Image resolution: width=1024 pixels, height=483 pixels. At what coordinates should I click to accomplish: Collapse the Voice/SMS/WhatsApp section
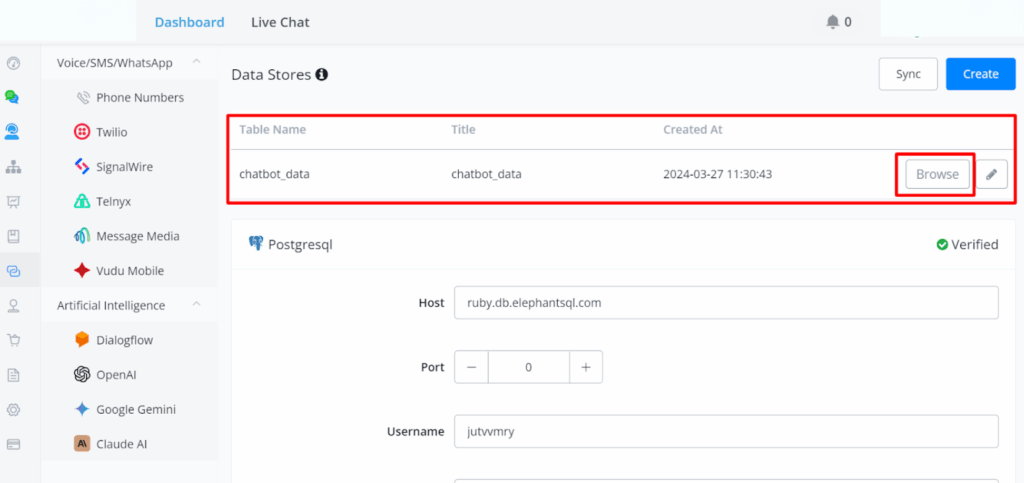coord(197,63)
